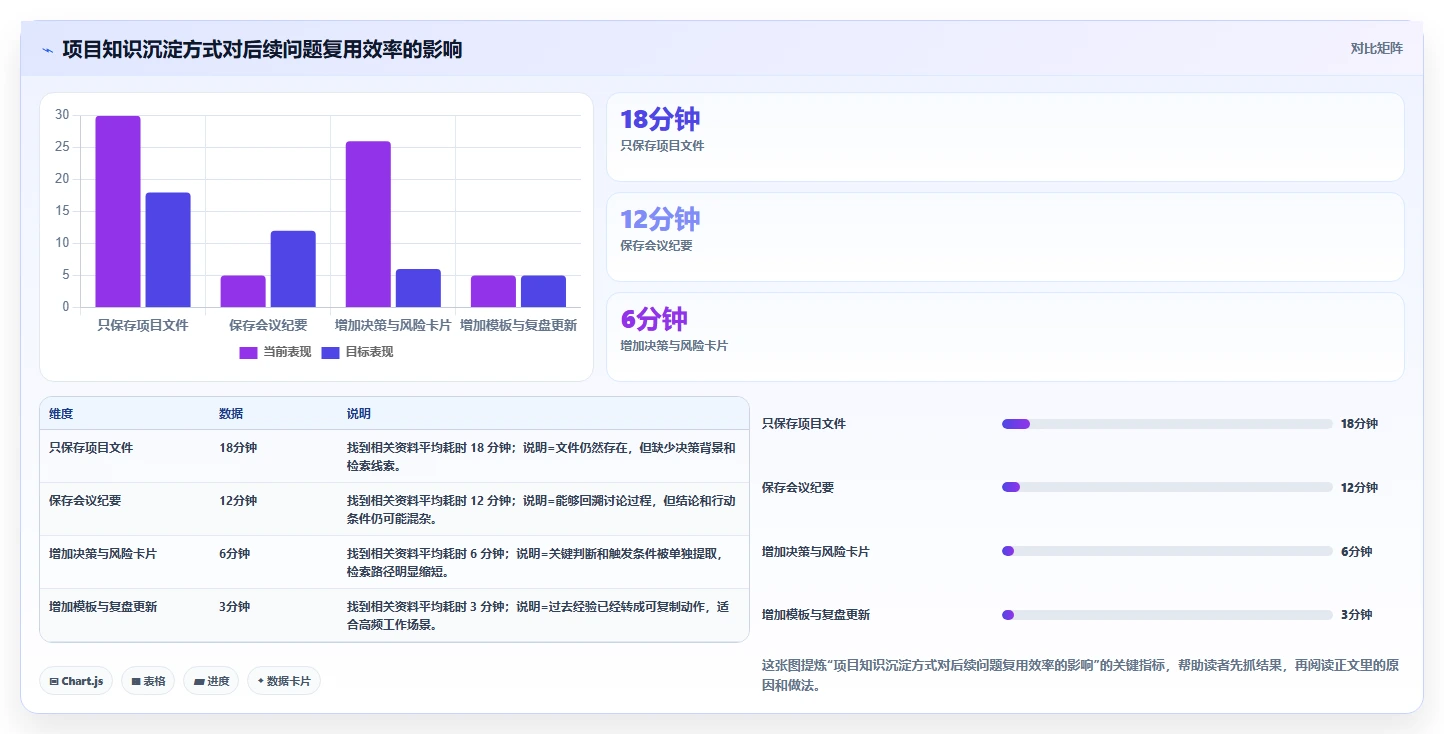Toggle the 当前表现 legend item
1444x734 pixels.
tap(275, 352)
